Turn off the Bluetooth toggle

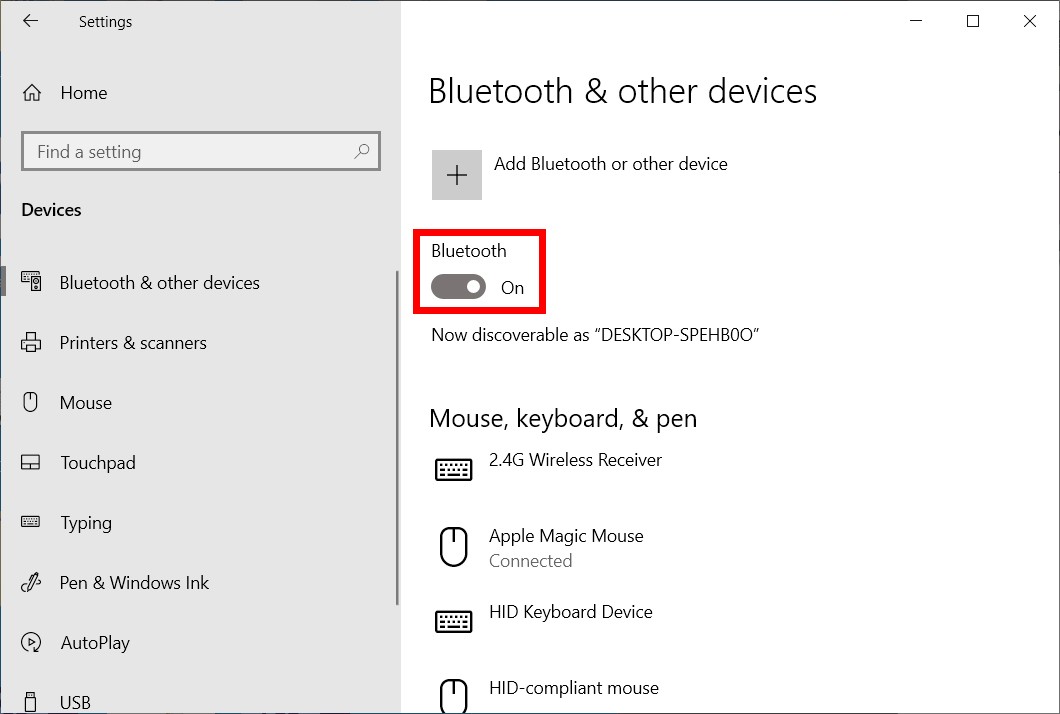(458, 288)
